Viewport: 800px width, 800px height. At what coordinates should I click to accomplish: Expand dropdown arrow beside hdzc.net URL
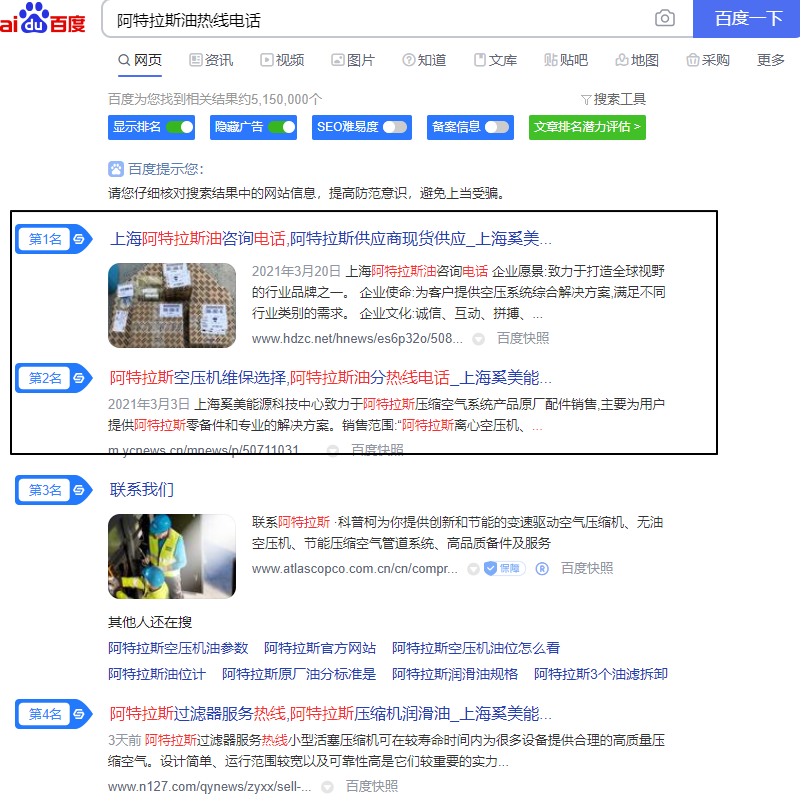coord(478,339)
